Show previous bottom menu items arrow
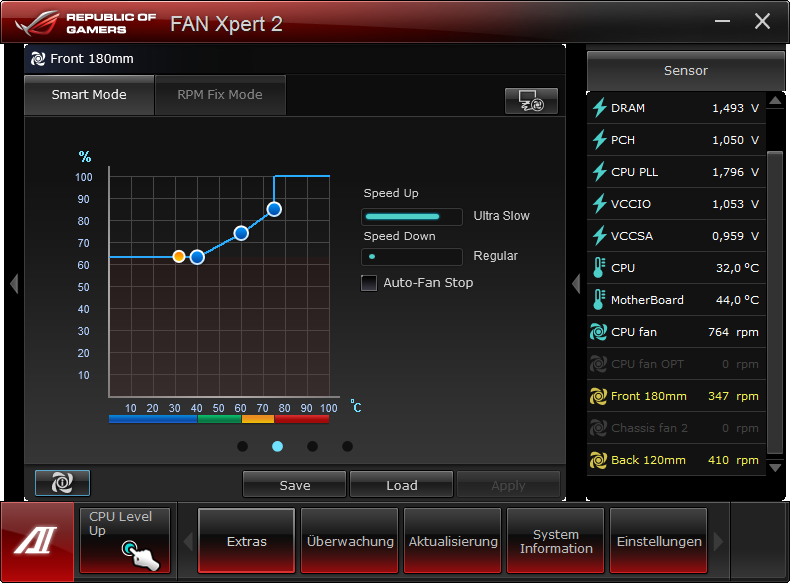Image resolution: width=790 pixels, height=583 pixels. coord(188,542)
